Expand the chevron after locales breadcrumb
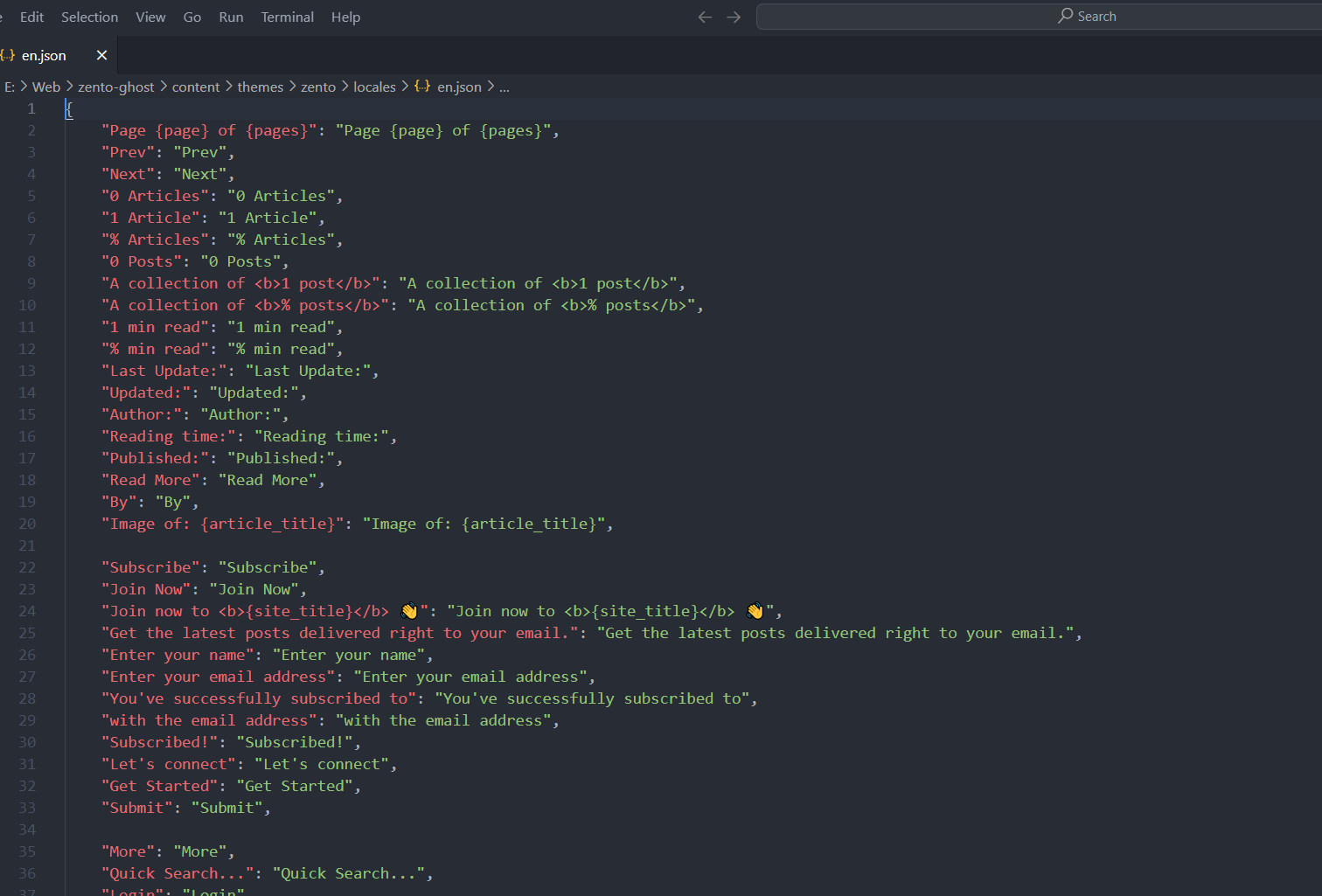The image size is (1322, 896). coord(405,87)
